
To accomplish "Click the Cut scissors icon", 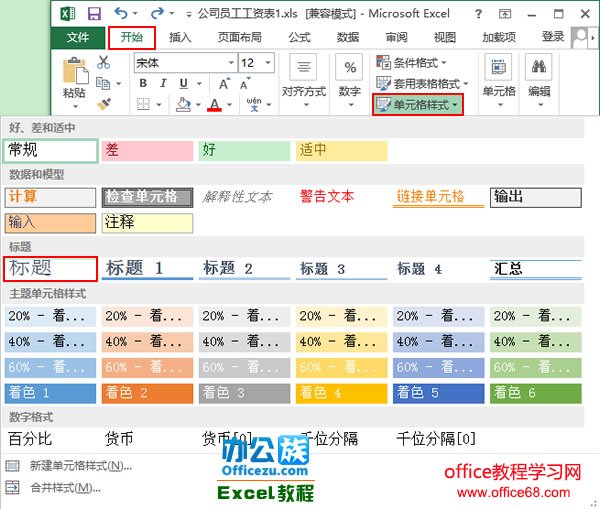I will click(103, 62).
